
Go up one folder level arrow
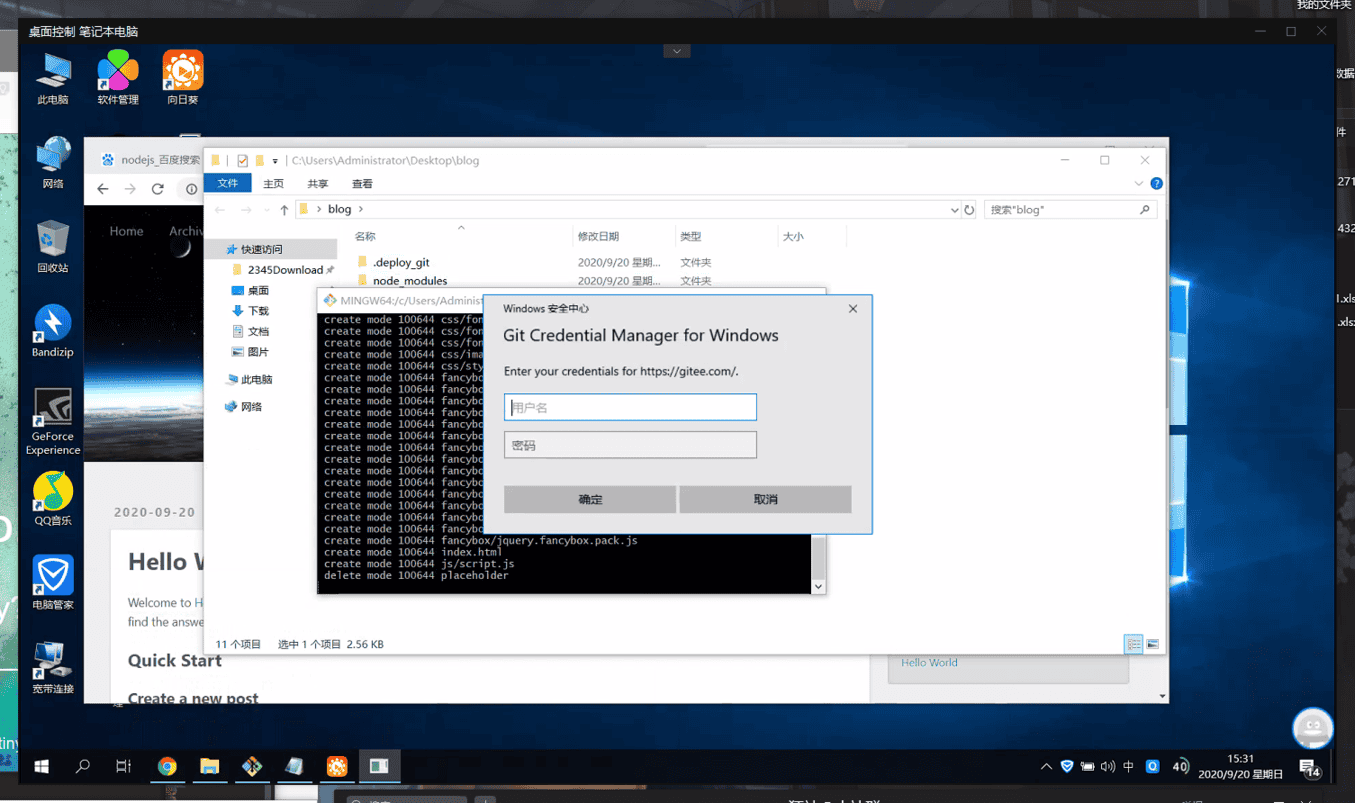(x=284, y=210)
